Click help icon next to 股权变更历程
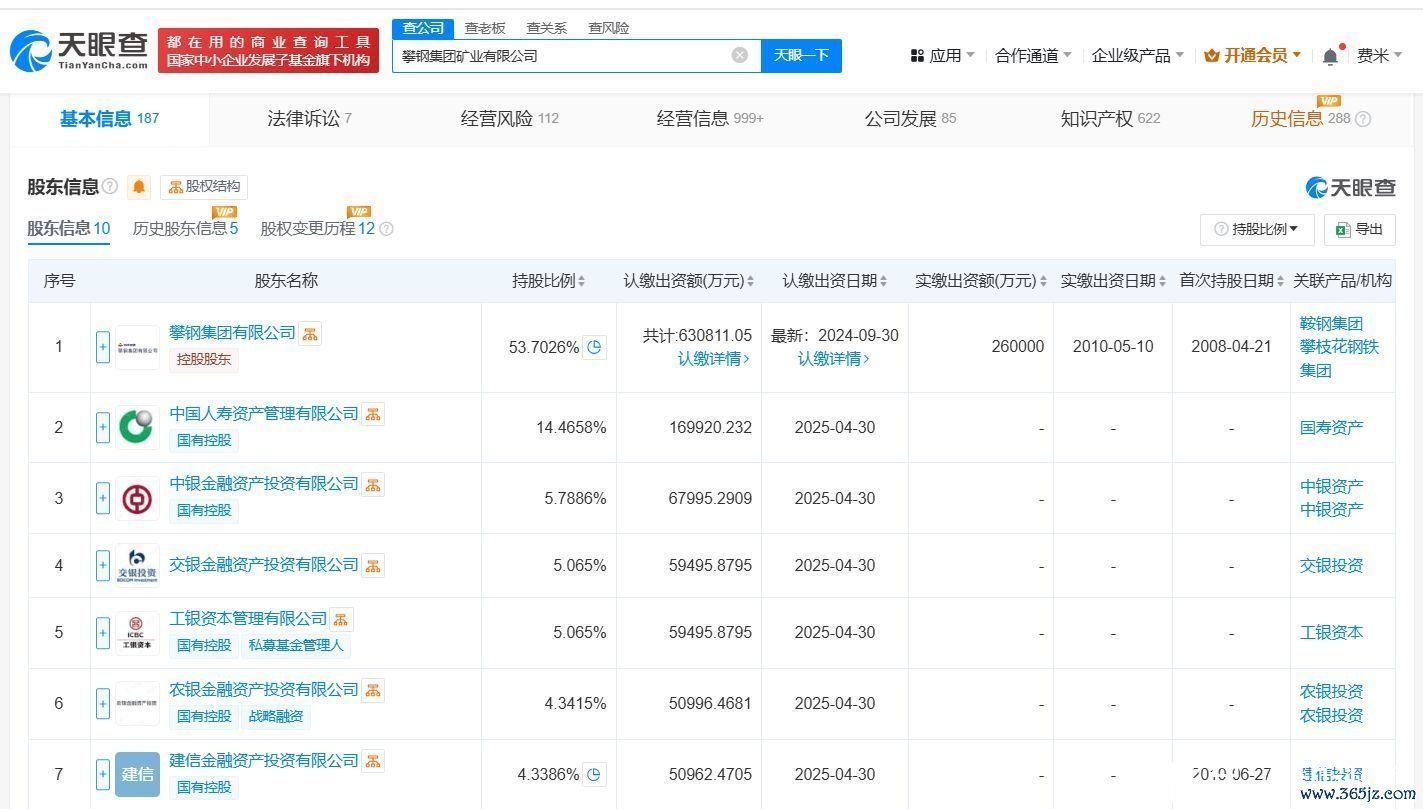The height and width of the screenshot is (809, 1423). pyautogui.click(x=386, y=229)
